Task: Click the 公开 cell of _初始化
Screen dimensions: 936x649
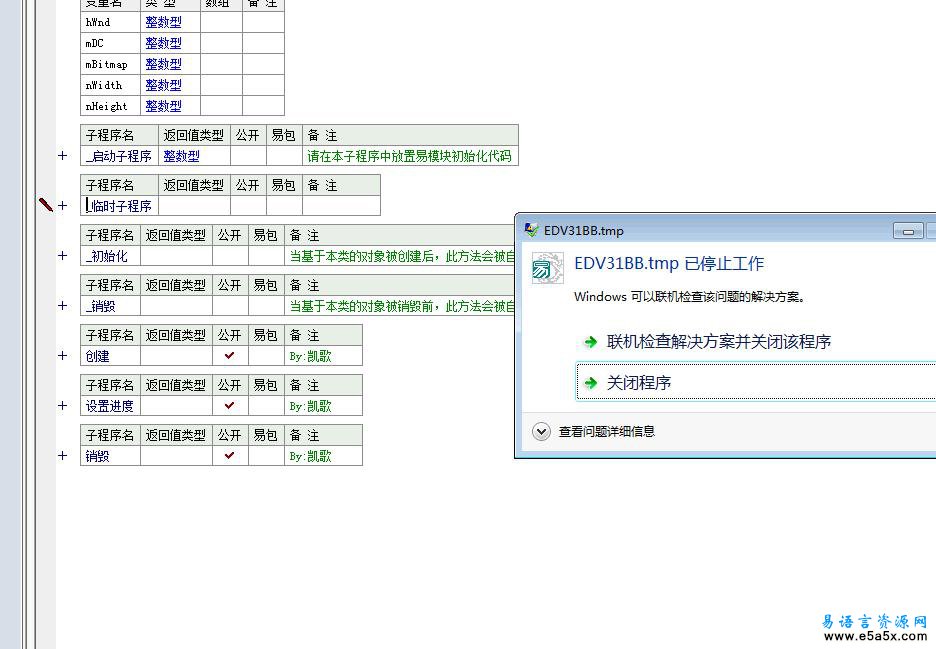Action: click(230, 256)
